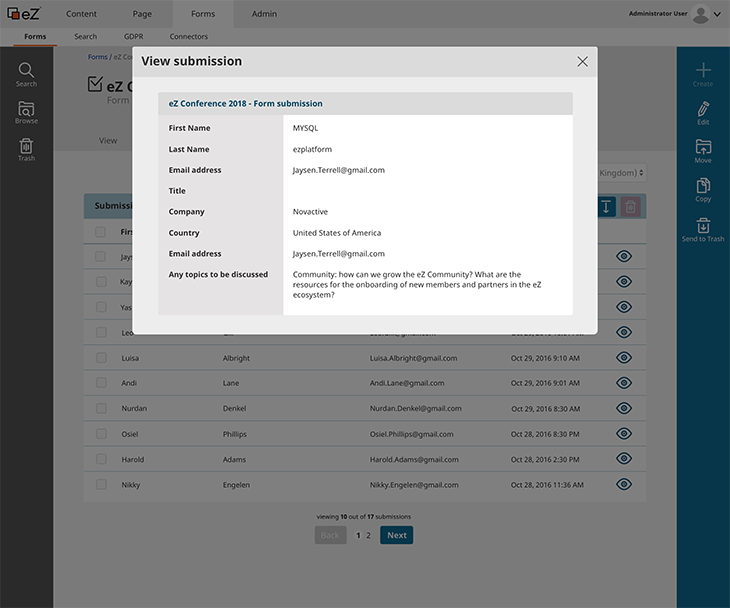This screenshot has height=608, width=730.
Task: Check the Luisa row checkbox
Action: [101, 358]
